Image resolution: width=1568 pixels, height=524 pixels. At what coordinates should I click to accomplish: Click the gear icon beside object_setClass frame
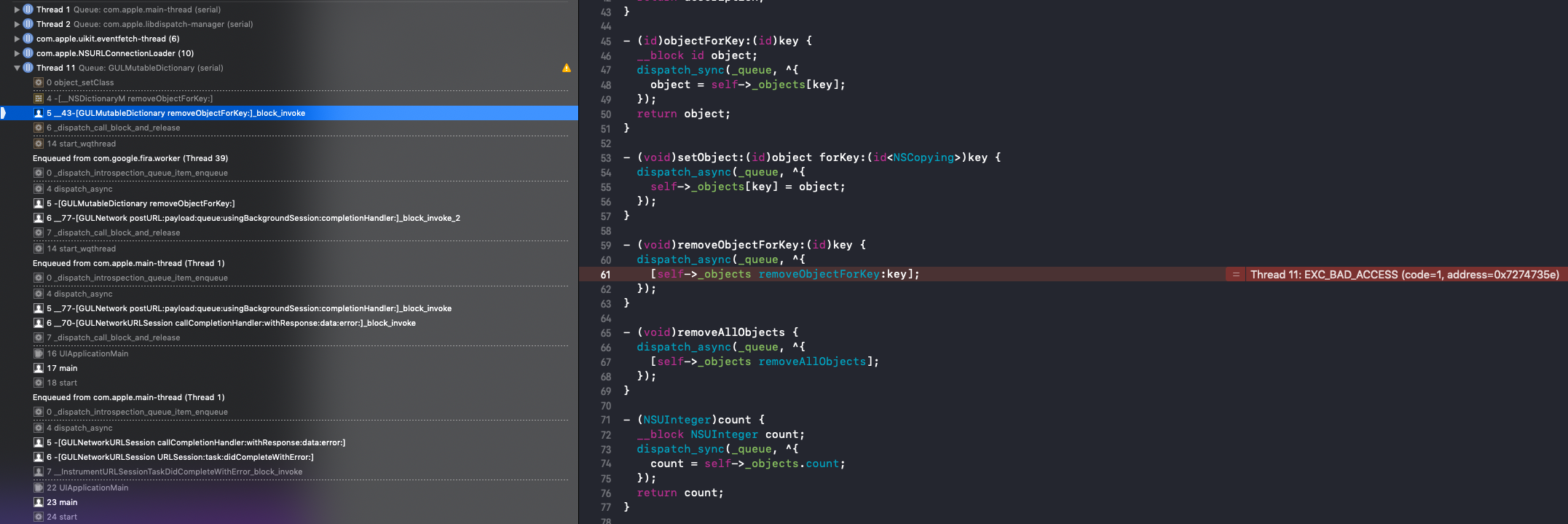point(39,82)
